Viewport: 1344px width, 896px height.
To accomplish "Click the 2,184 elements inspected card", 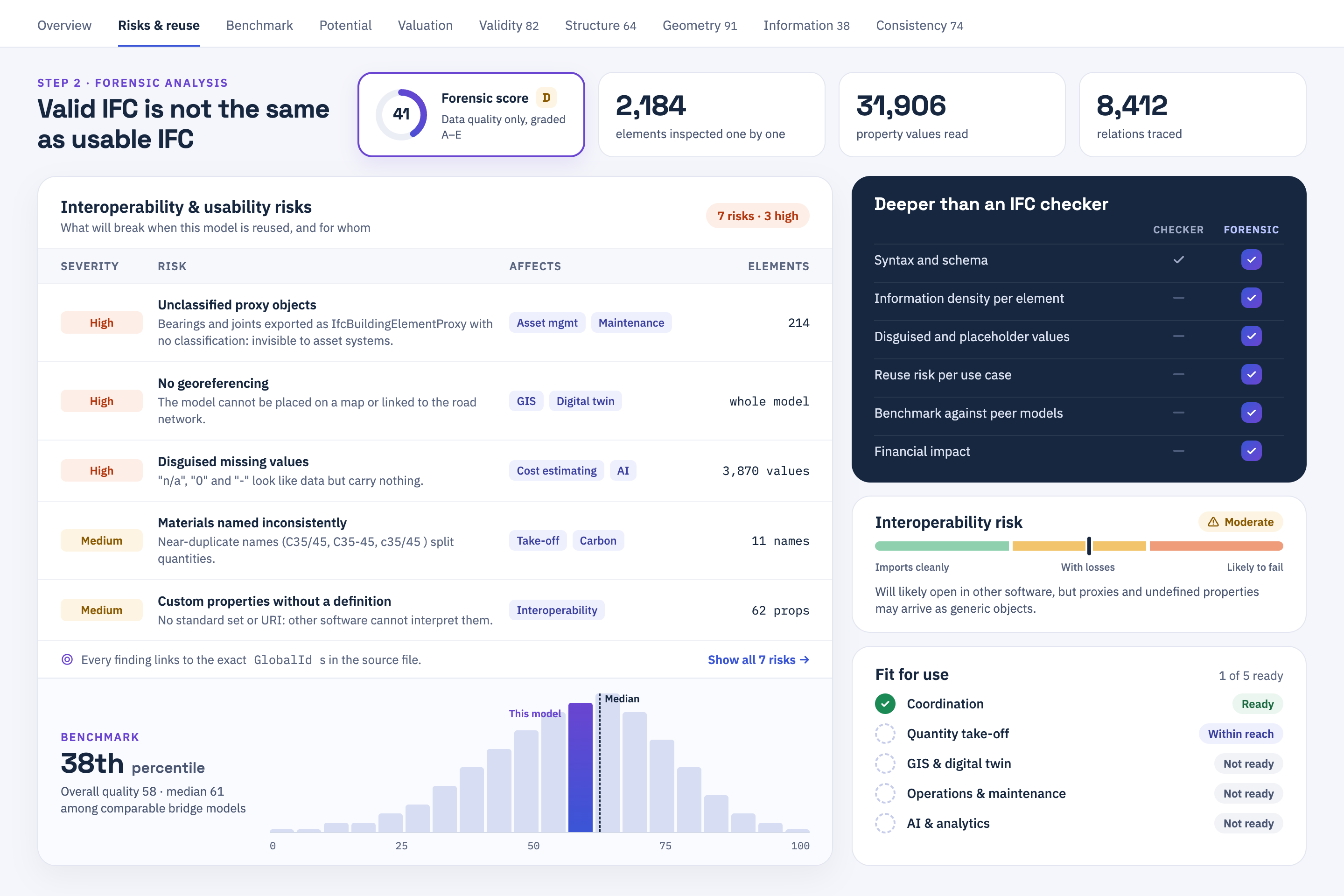I will tap(711, 114).
